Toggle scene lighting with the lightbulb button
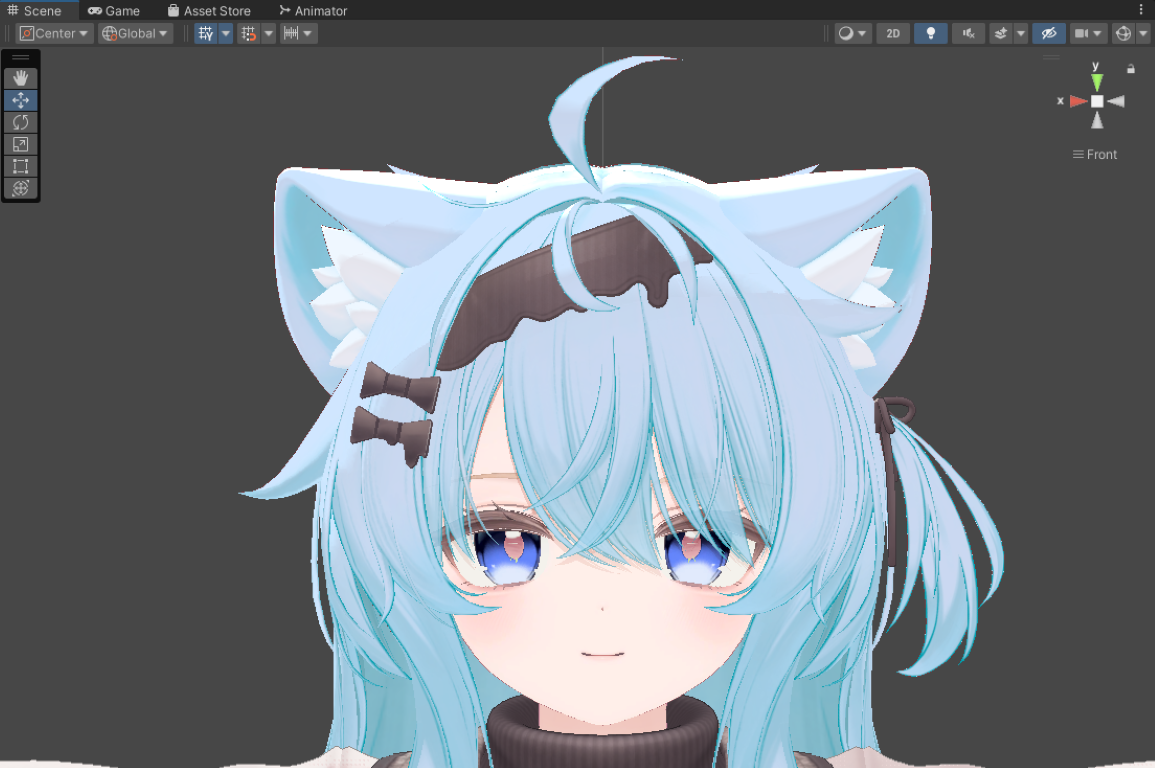The height and width of the screenshot is (768, 1155). 931,33
